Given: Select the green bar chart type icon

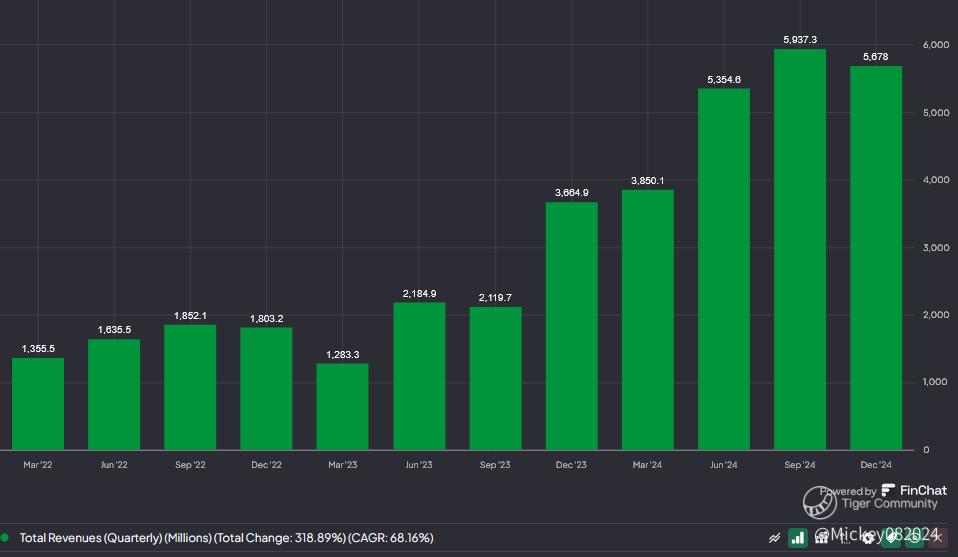Looking at the screenshot, I should click(798, 538).
